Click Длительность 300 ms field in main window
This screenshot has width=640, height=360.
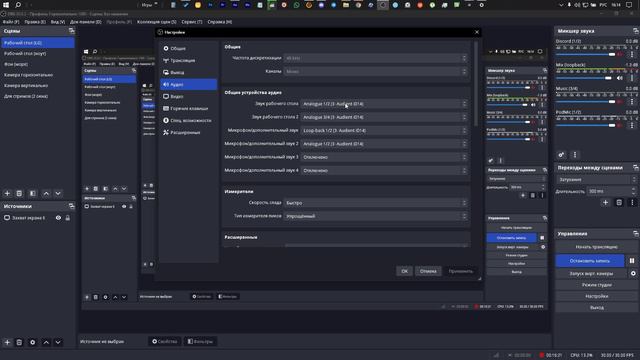tap(611, 191)
